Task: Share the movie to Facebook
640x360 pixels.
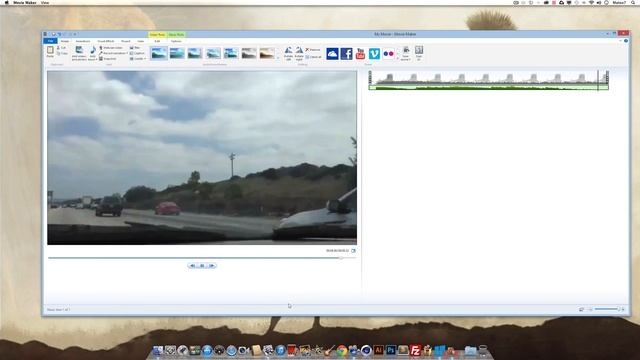Action: click(x=347, y=53)
